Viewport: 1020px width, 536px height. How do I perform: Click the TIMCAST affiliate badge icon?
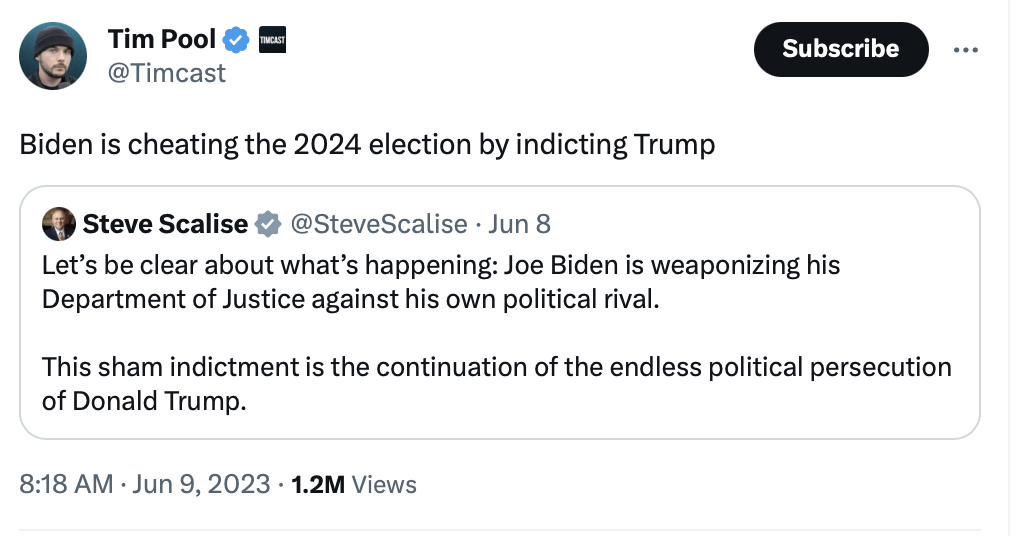pyautogui.click(x=272, y=40)
